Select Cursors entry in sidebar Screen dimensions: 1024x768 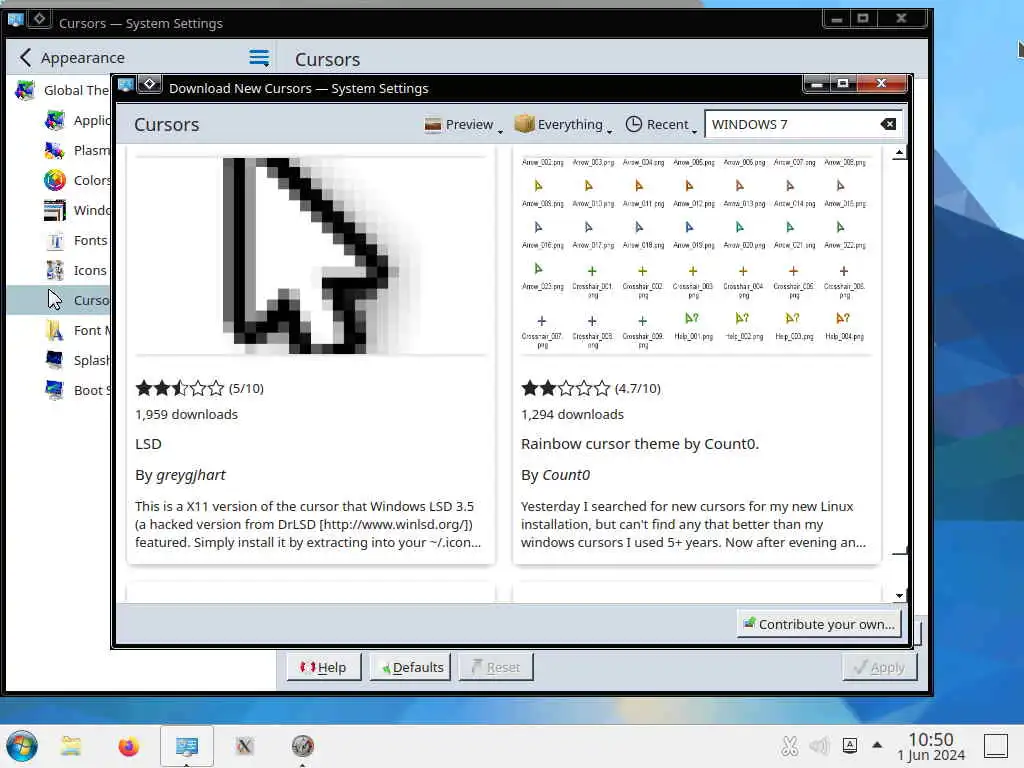pyautogui.click(x=59, y=300)
